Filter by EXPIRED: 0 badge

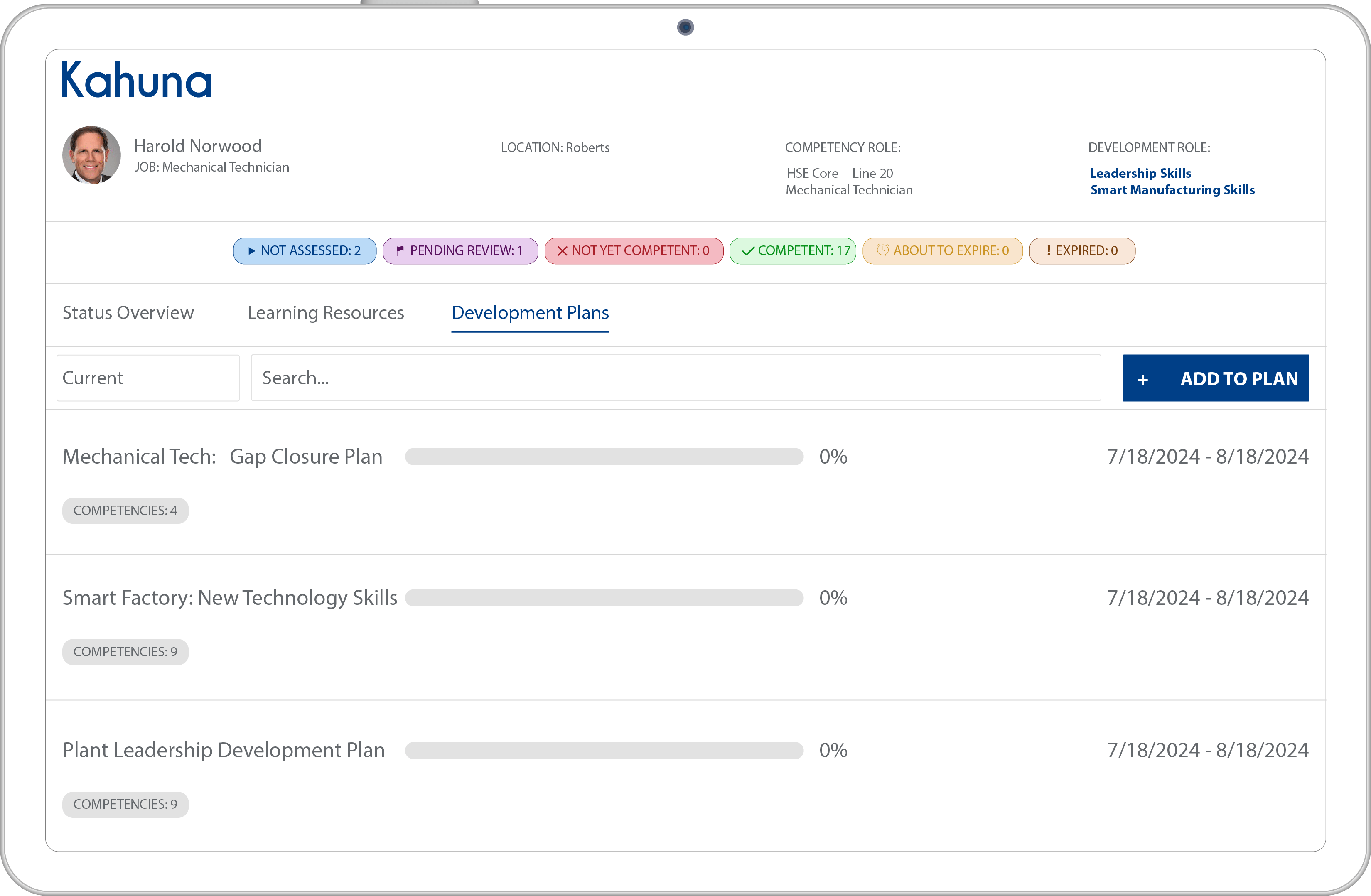[1082, 251]
